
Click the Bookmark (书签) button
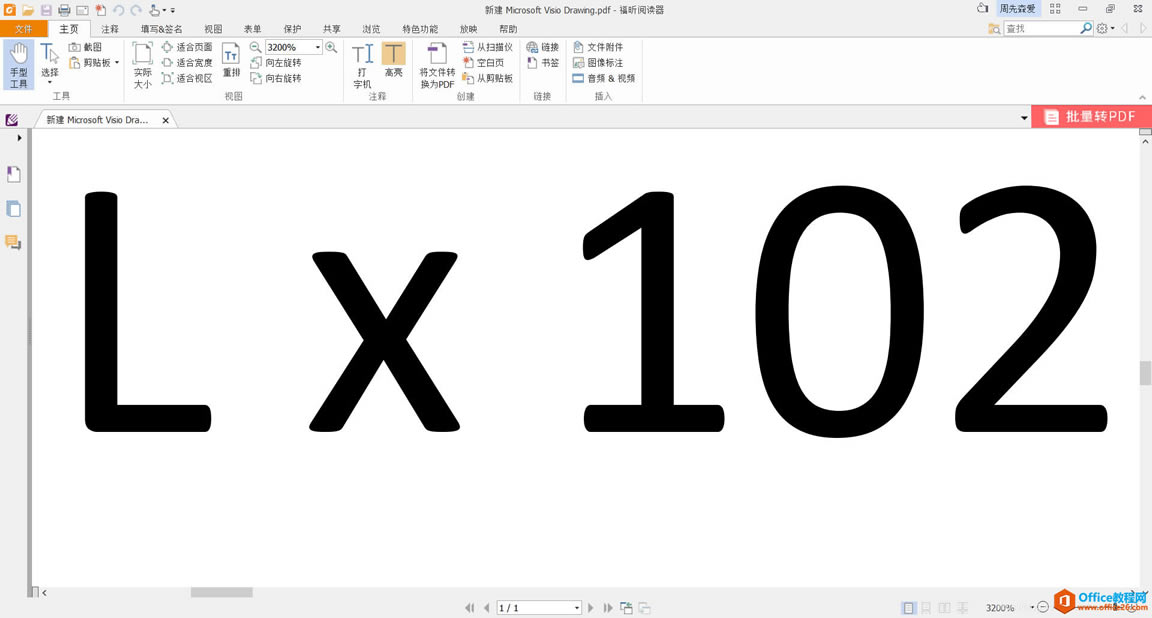543,63
